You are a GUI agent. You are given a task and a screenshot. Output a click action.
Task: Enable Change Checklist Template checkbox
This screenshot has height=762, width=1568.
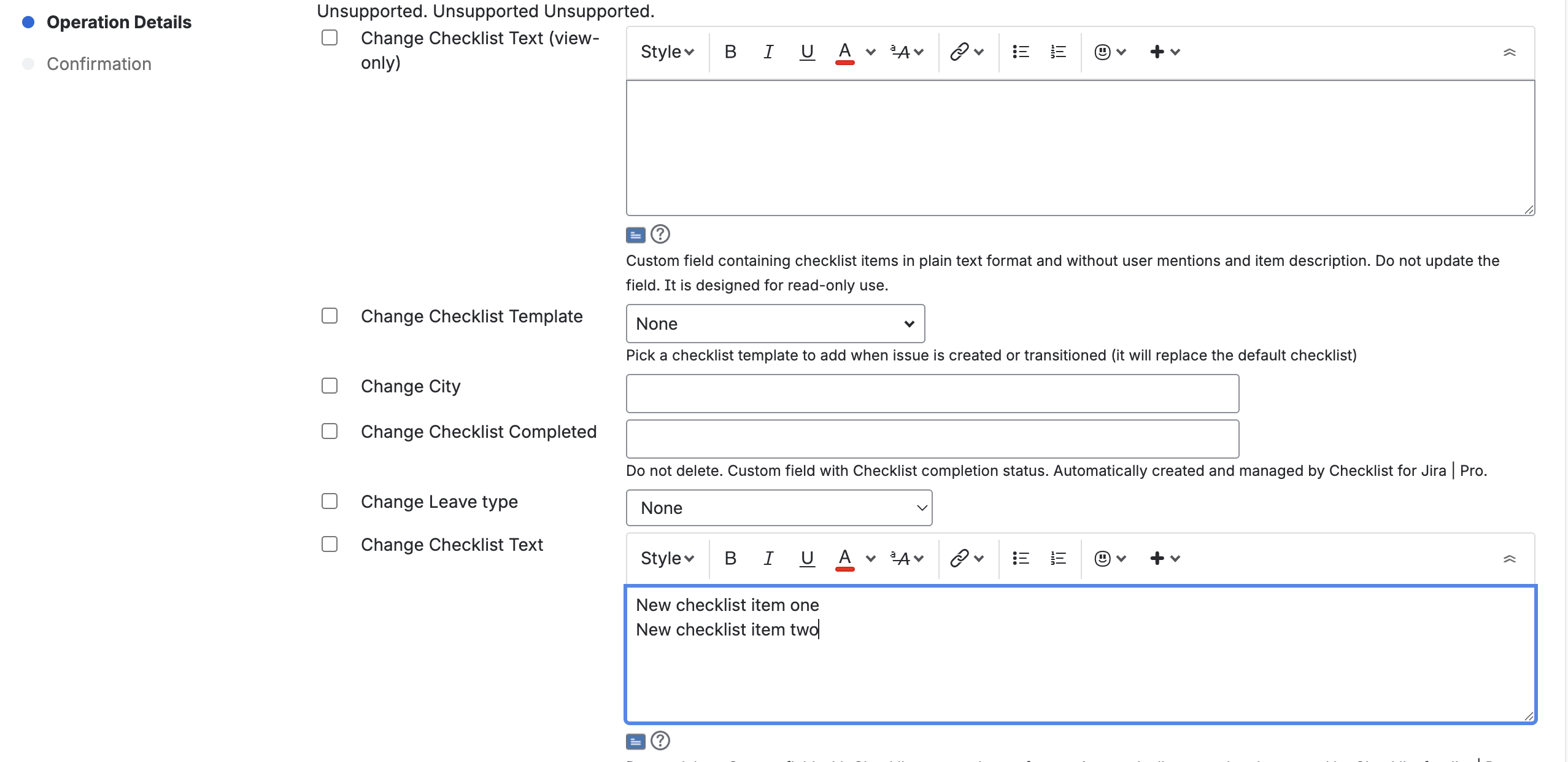330,316
